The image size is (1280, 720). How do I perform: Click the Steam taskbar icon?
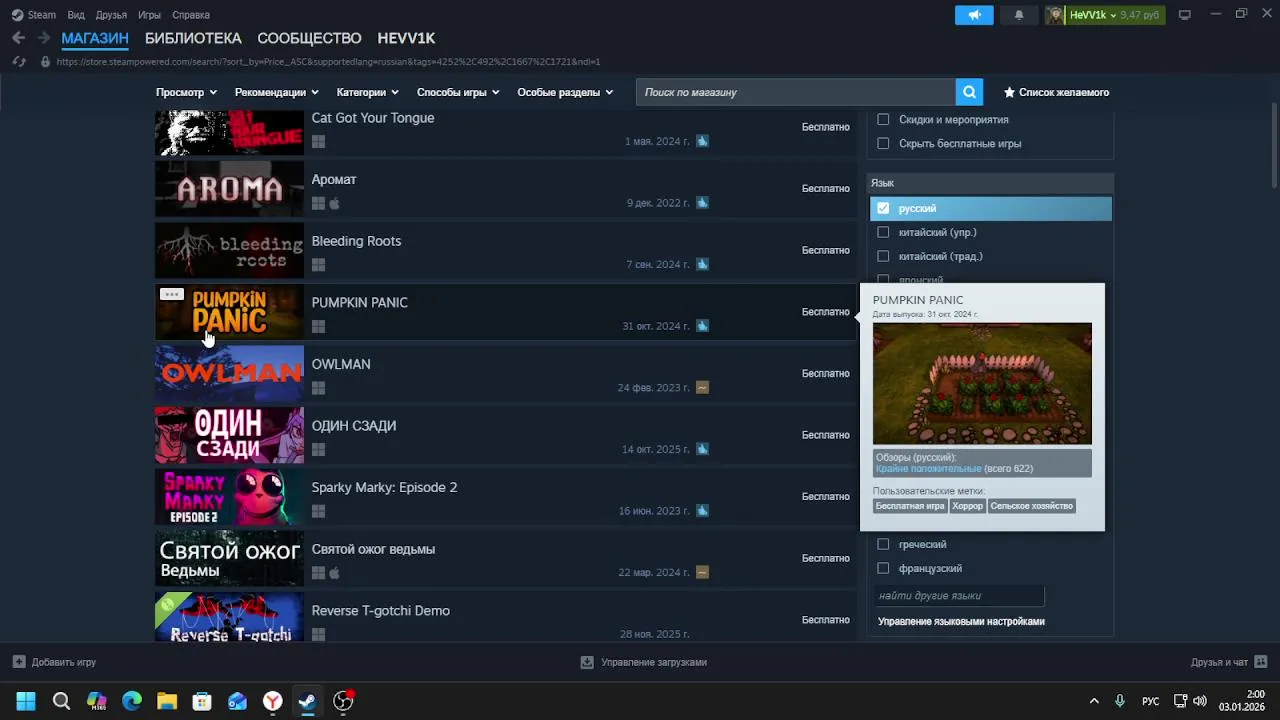(307, 701)
